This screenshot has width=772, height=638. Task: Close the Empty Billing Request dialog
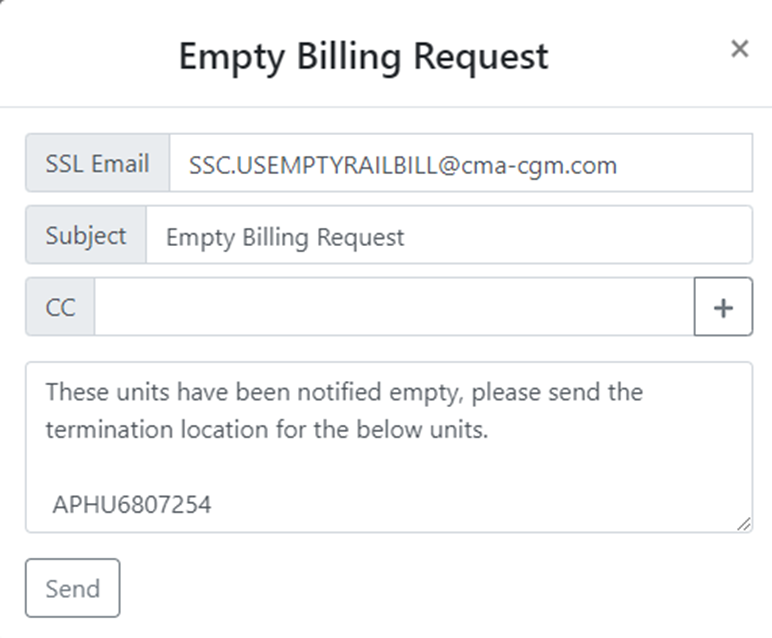[x=739, y=49]
